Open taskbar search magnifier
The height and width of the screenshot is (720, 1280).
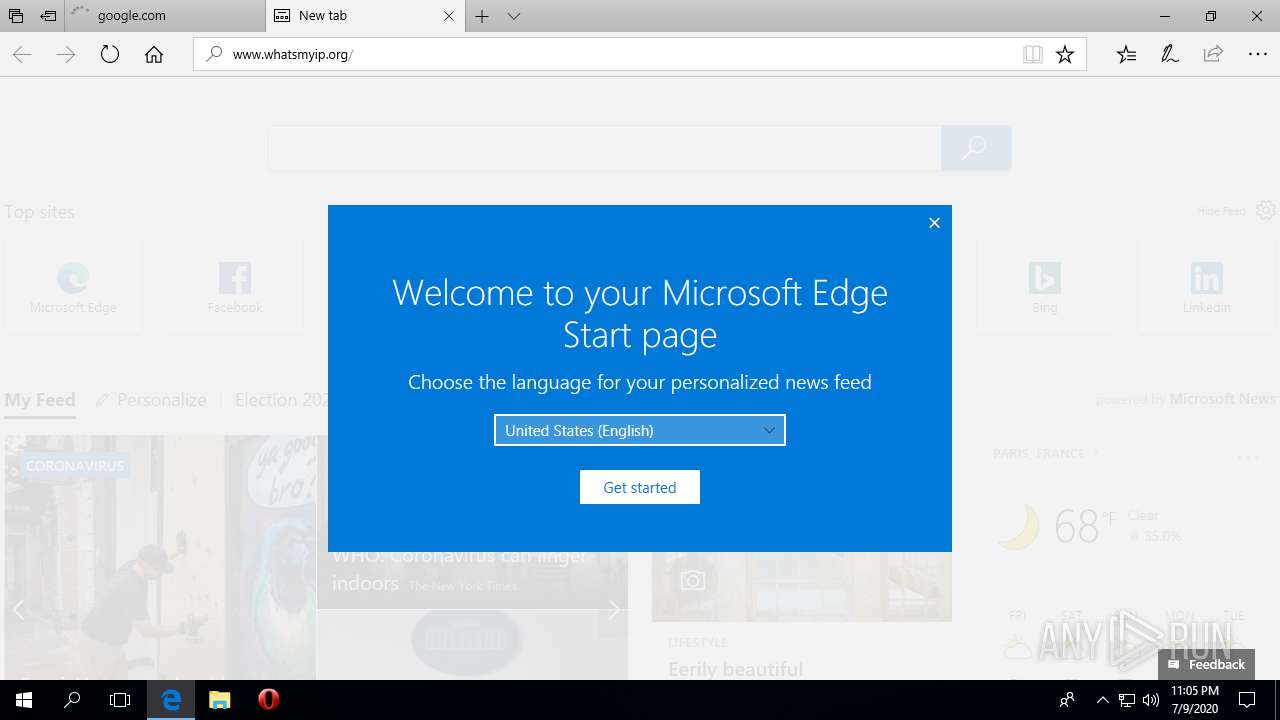pos(72,700)
